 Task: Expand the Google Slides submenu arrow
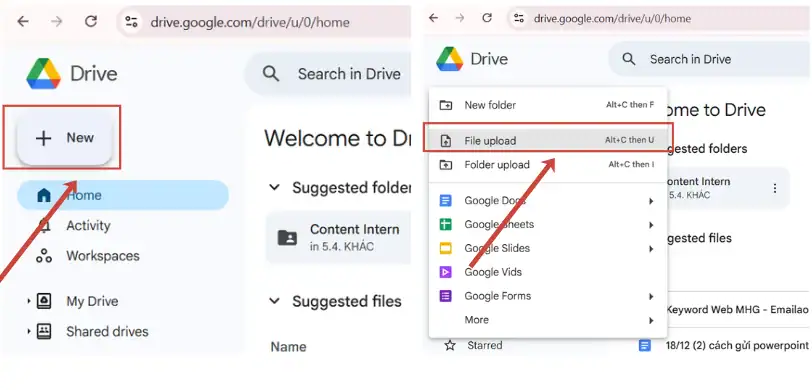(x=651, y=249)
